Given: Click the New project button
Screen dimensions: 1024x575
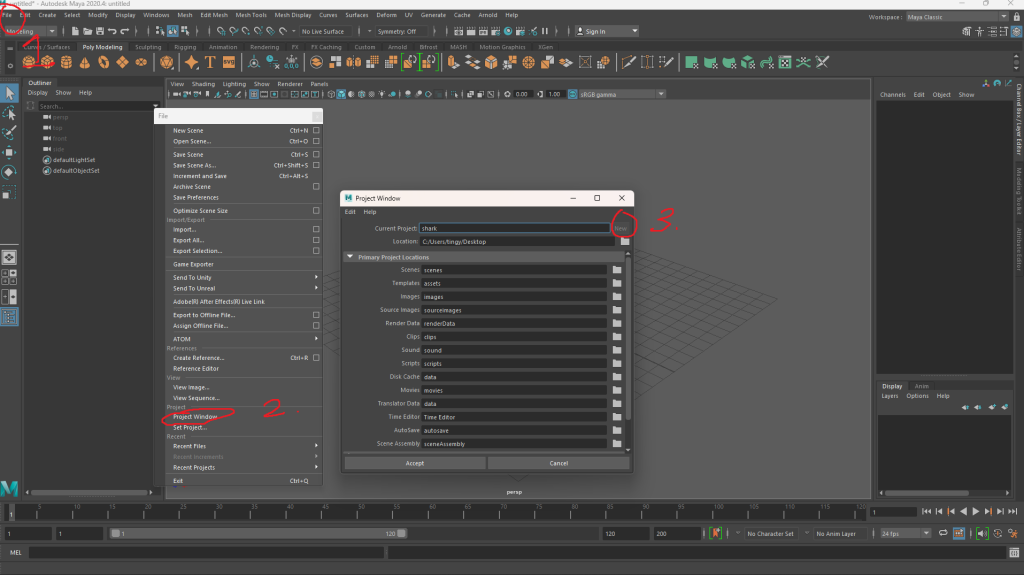Looking at the screenshot, I should click(x=620, y=228).
